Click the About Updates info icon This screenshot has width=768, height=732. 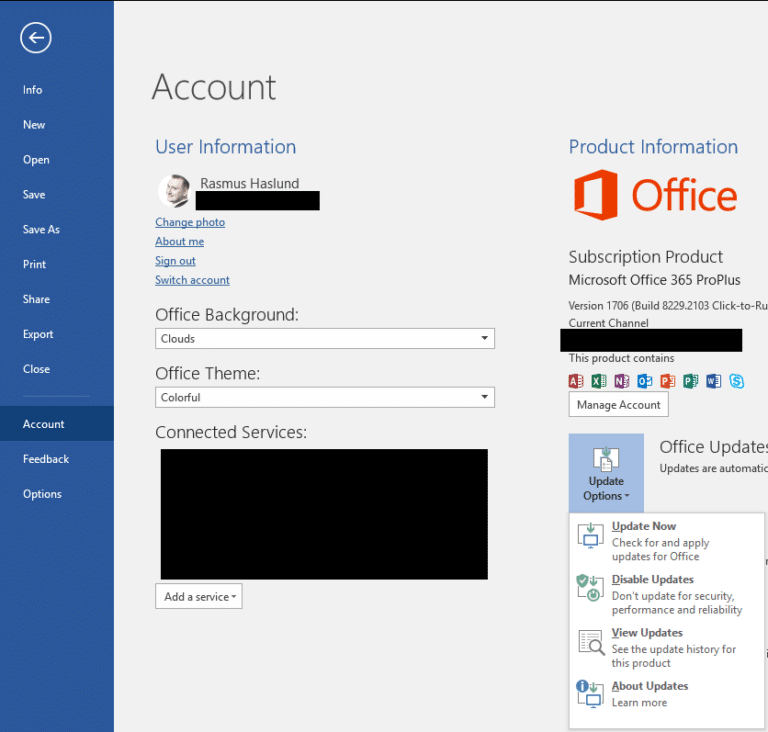coord(590,694)
